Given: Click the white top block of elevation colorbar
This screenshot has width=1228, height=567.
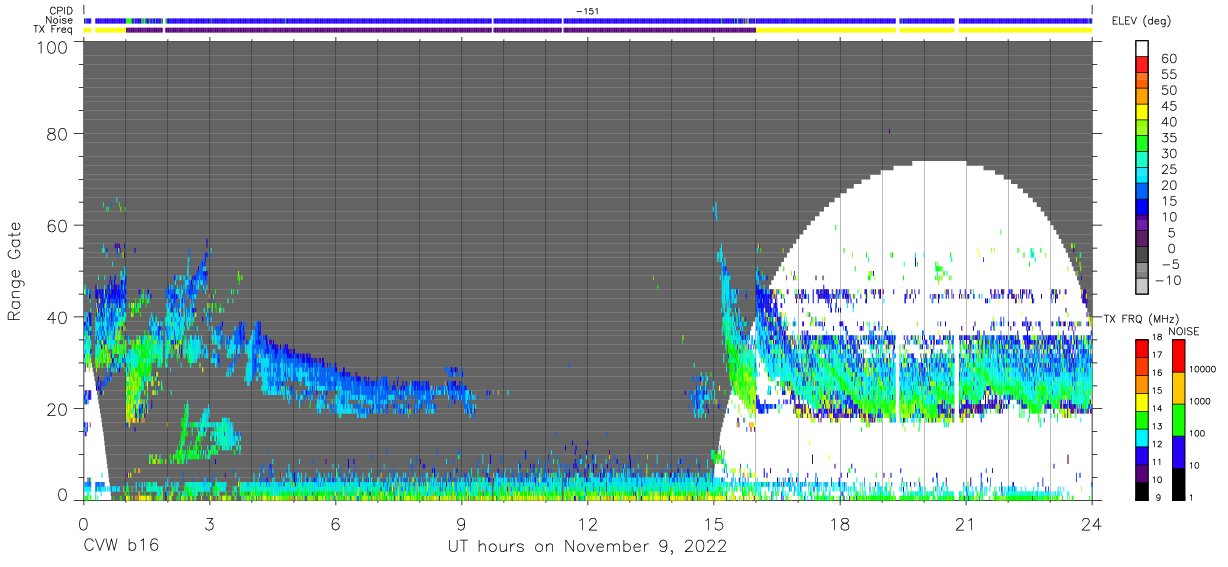Looking at the screenshot, I should (1143, 49).
